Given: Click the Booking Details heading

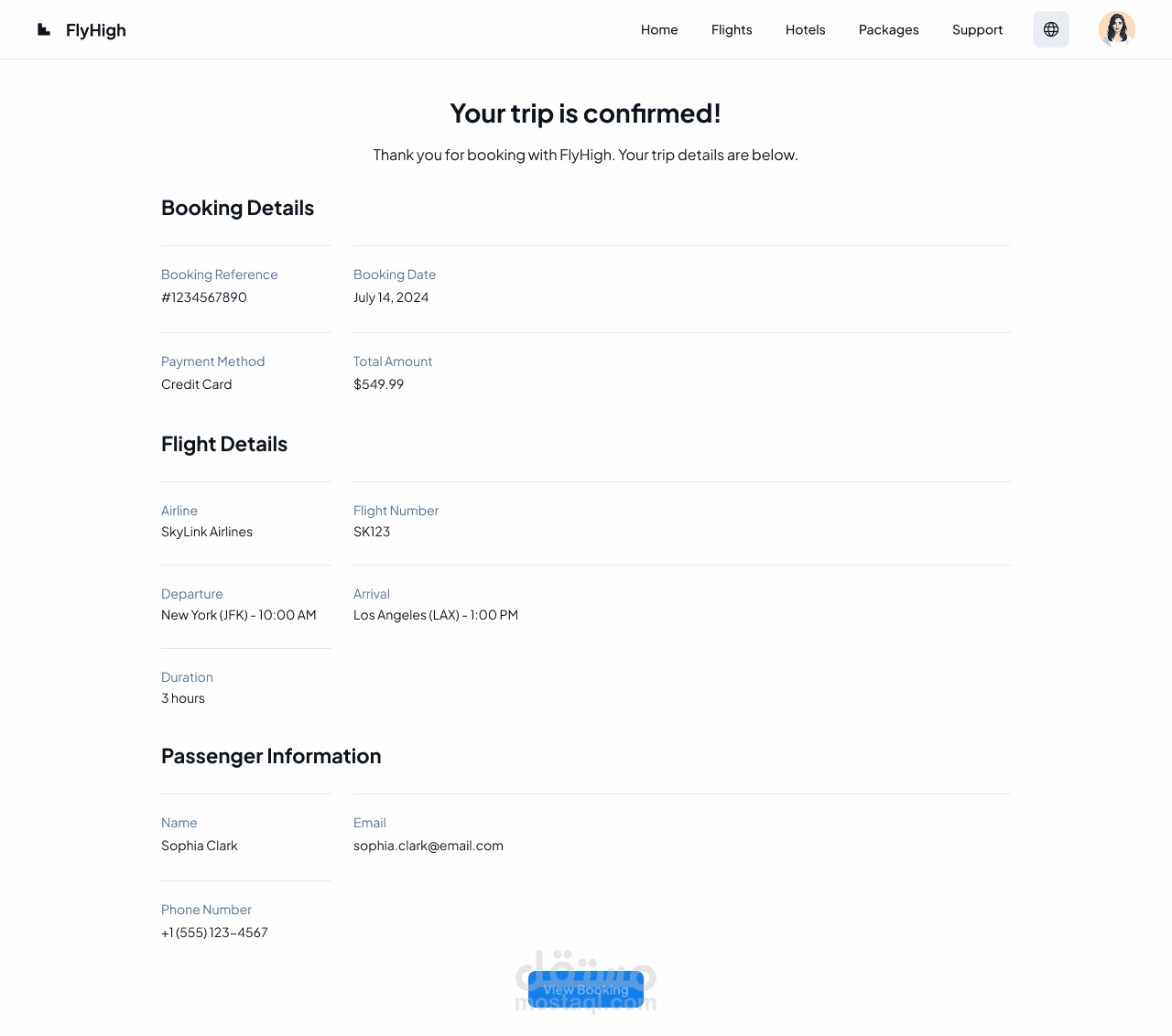Looking at the screenshot, I should (x=237, y=208).
